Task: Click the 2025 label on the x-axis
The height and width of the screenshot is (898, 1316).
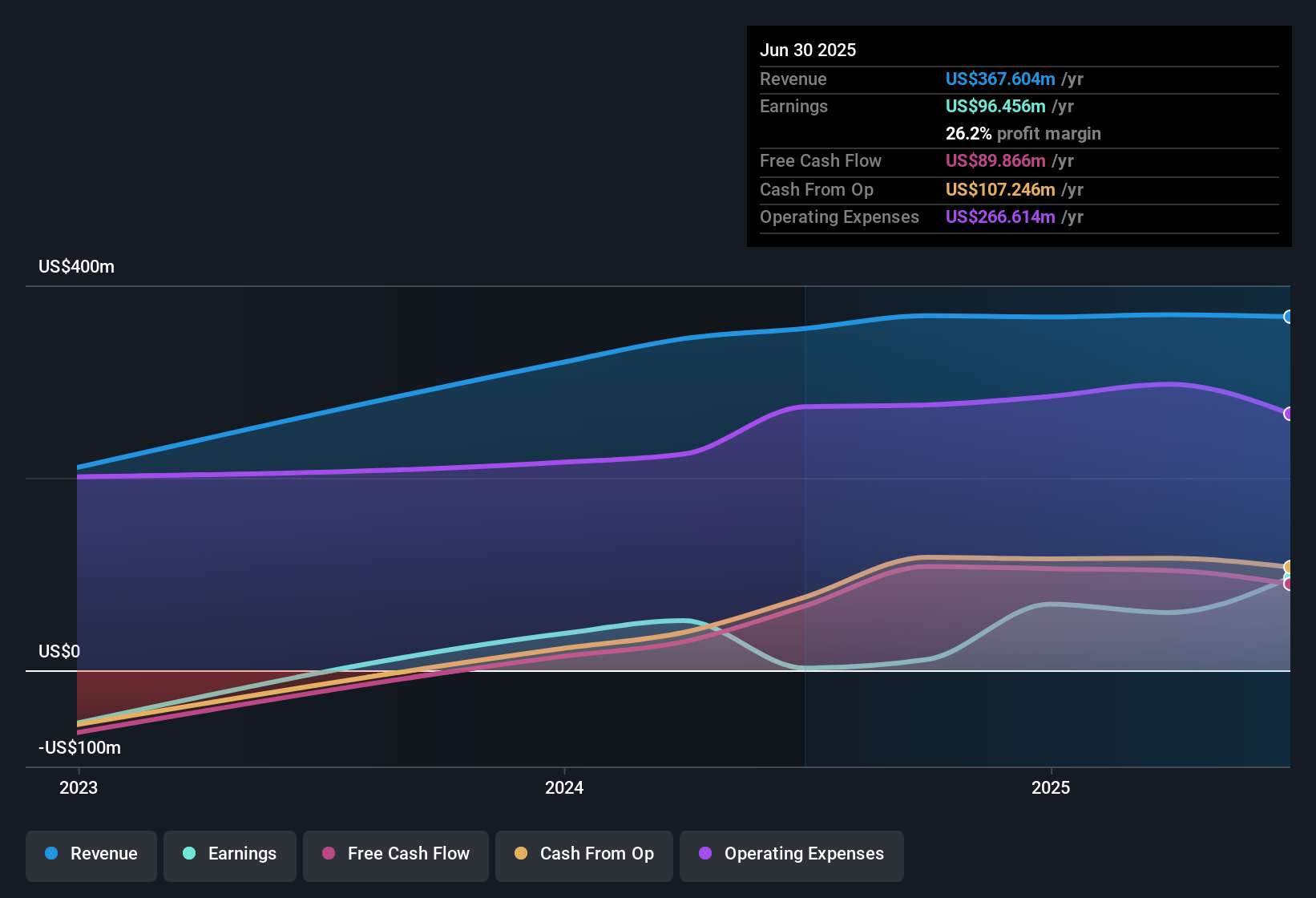Action: click(x=1051, y=787)
